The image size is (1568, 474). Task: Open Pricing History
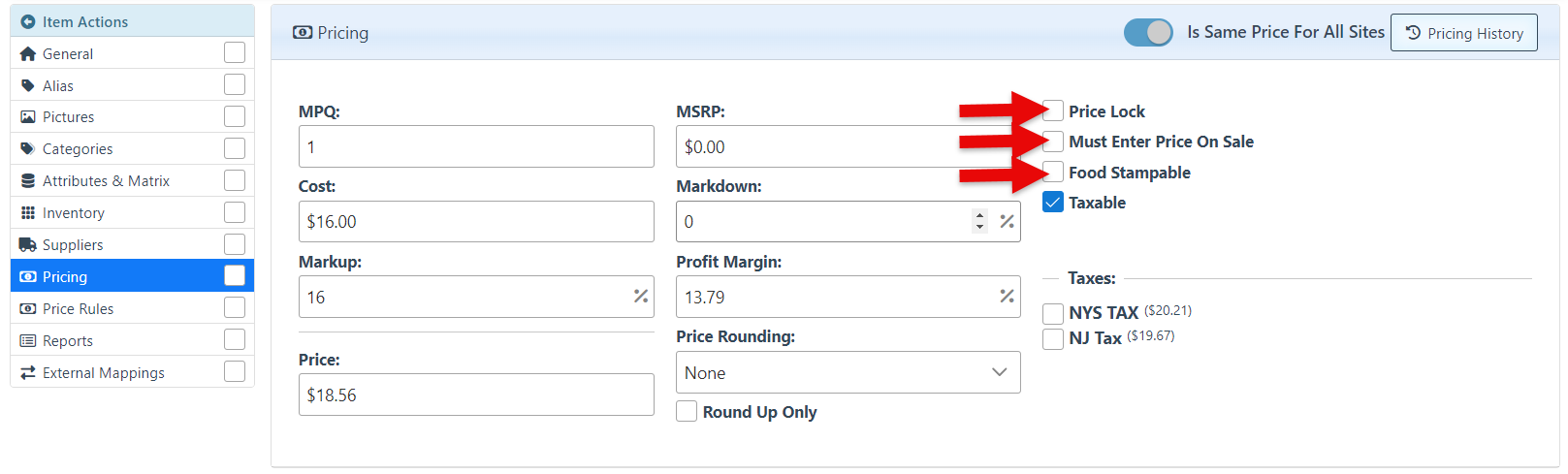[x=1463, y=33]
